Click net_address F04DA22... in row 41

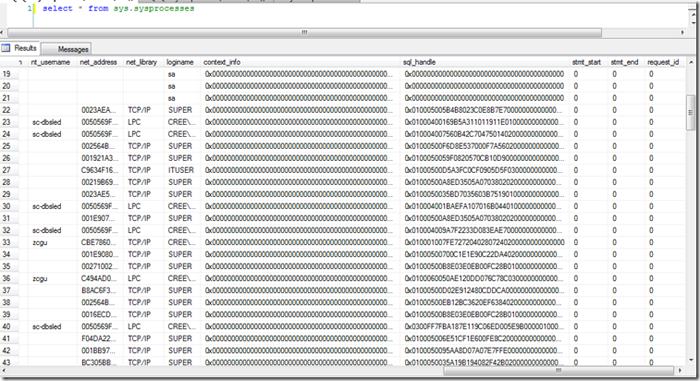coord(99,339)
